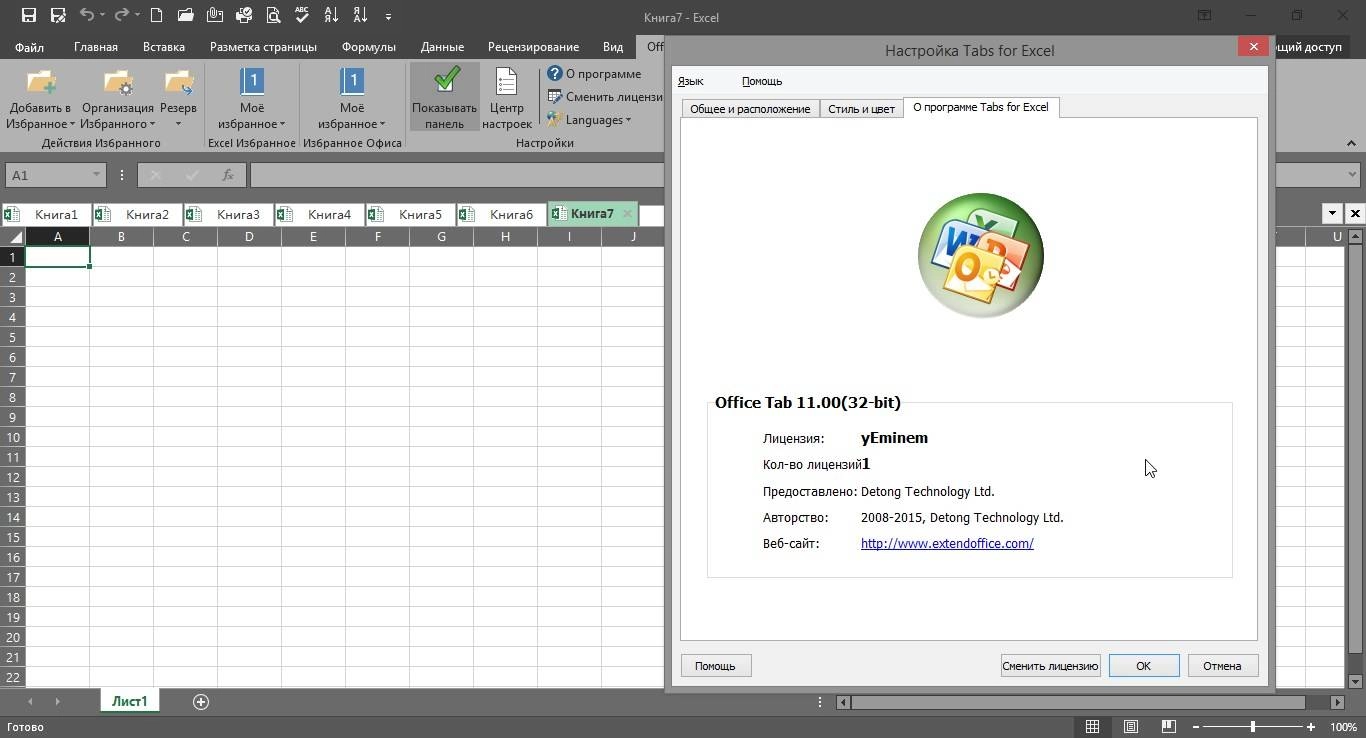Expand the formula bar chevron
Screen dimensions: 1366x738
pos(1353,175)
